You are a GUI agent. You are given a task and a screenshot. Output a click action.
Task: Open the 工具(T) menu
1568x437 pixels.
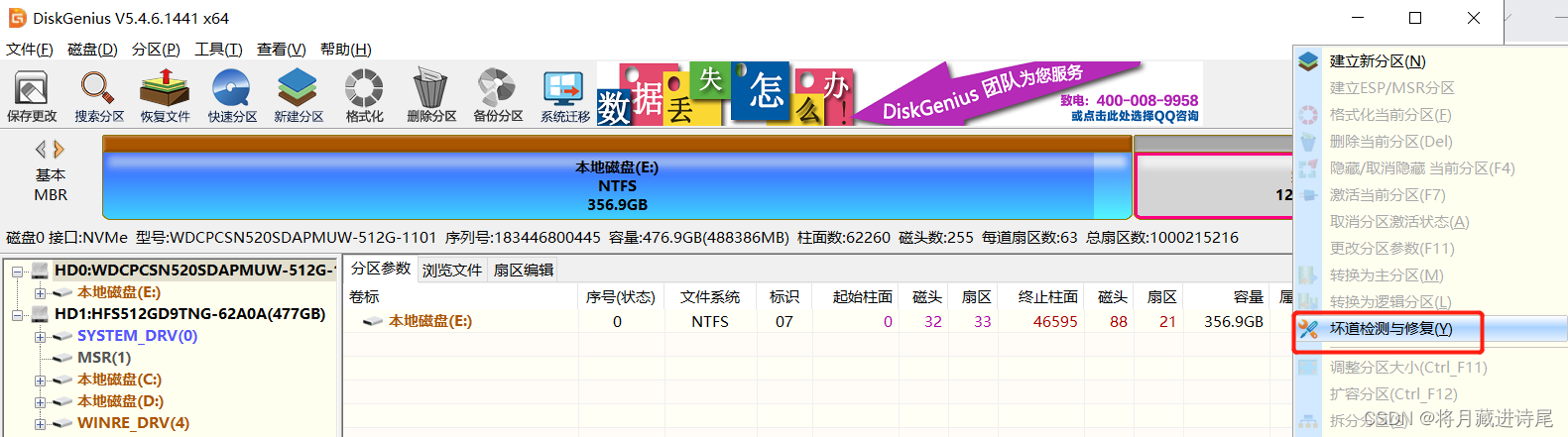(218, 50)
